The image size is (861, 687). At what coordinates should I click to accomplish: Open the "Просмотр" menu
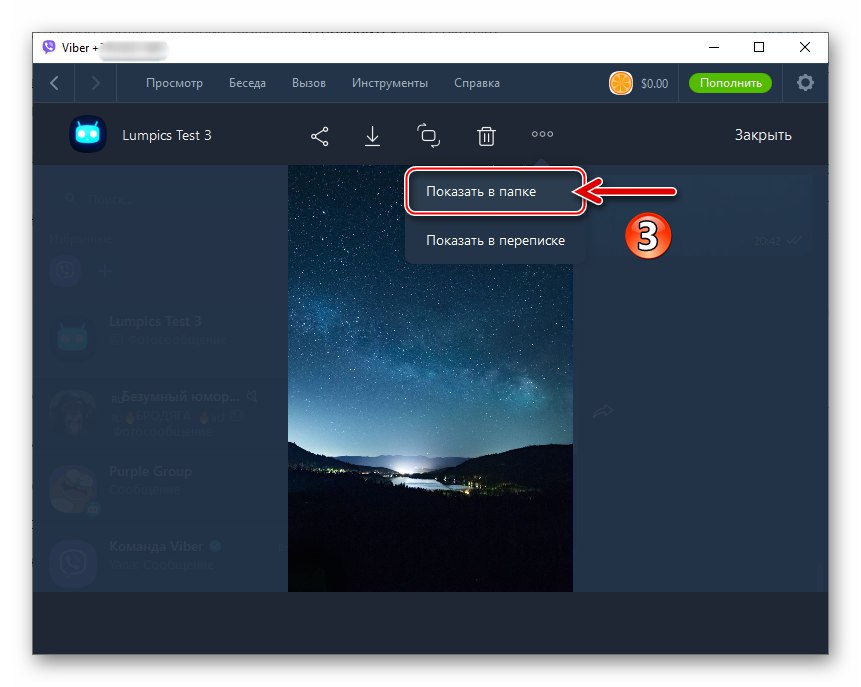(x=174, y=83)
